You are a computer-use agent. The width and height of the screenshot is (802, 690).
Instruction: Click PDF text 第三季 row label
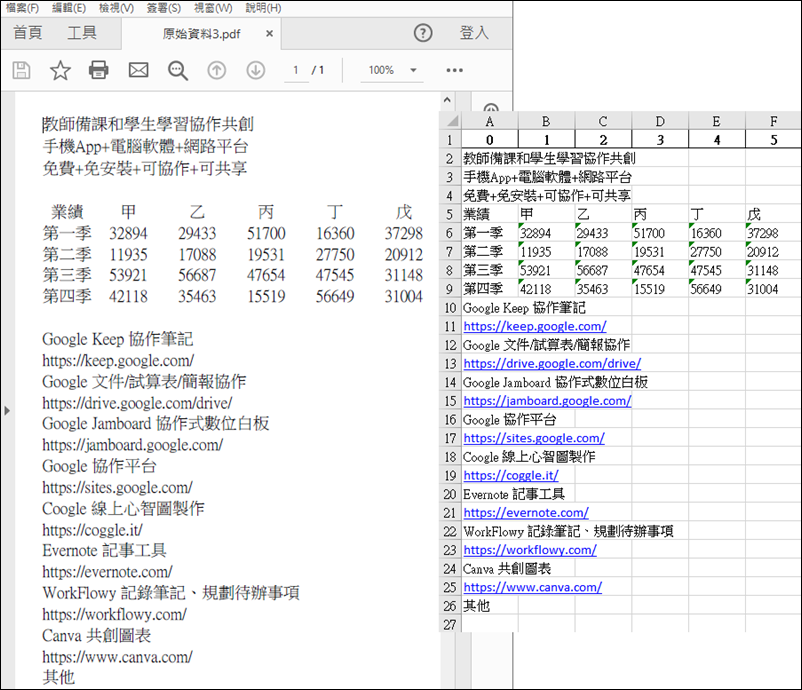[67, 275]
